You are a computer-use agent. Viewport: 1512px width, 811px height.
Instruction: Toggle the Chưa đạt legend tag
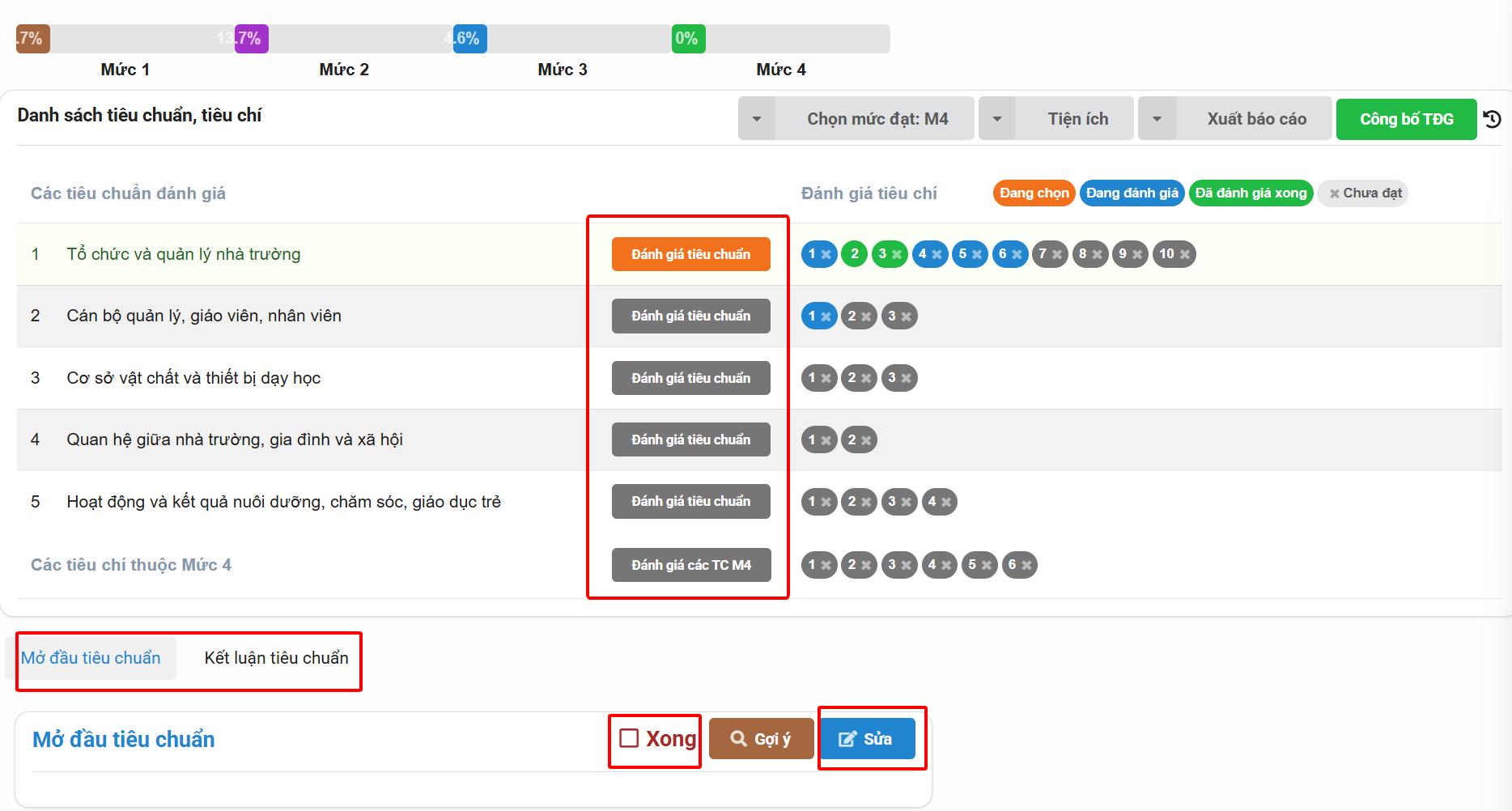pos(1363,193)
